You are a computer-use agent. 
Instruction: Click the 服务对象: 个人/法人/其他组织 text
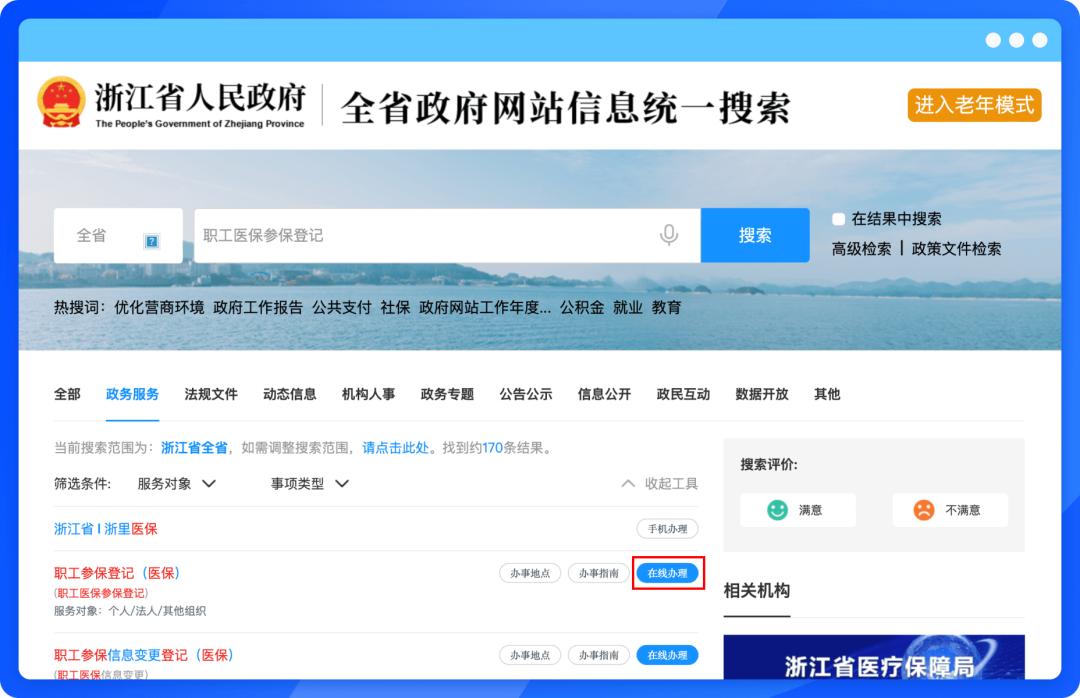[129, 610]
